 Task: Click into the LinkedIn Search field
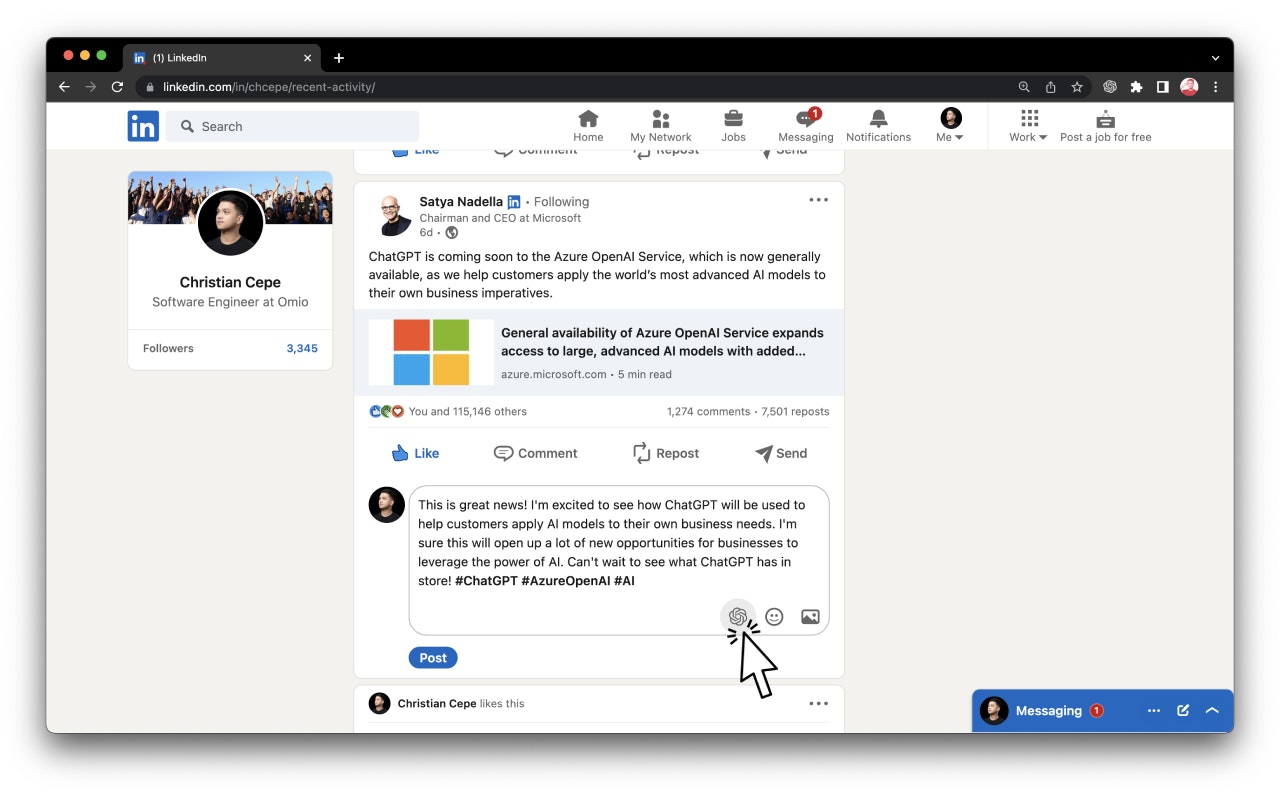pos(292,126)
